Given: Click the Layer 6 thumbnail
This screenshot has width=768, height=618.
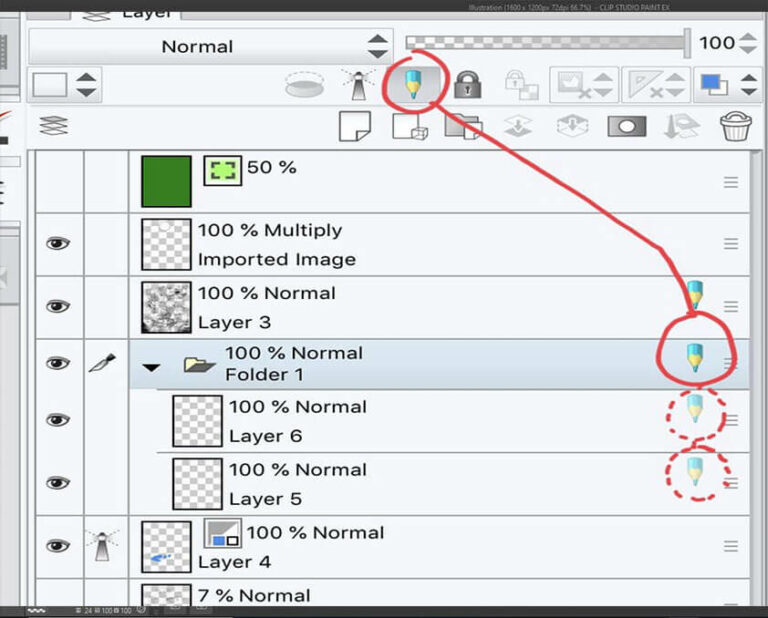Looking at the screenshot, I should 197,421.
